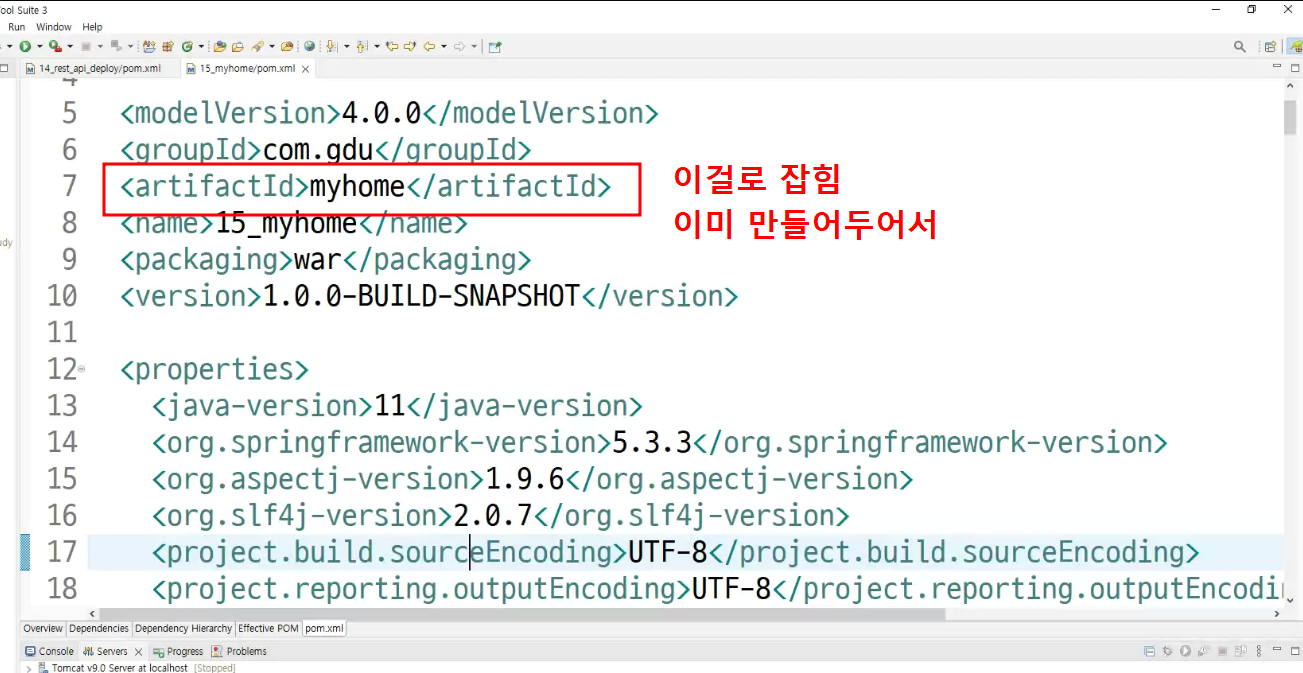Select Tomcat v9.0 Server at localhost entry
Screen dimensions: 1303x673
137,668
